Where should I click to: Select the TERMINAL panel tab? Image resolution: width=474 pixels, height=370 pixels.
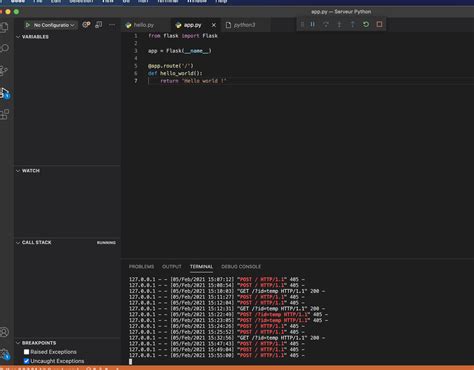pyautogui.click(x=201, y=267)
